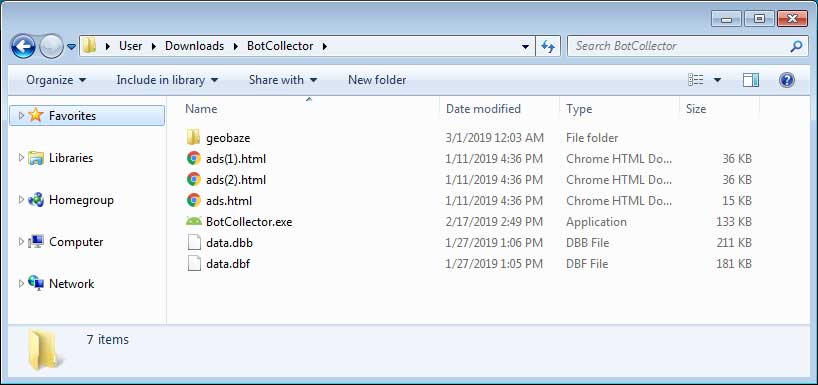The height and width of the screenshot is (385, 818).
Task: Expand breadcrumb arrow between User and Downloads
Action: pos(154,46)
